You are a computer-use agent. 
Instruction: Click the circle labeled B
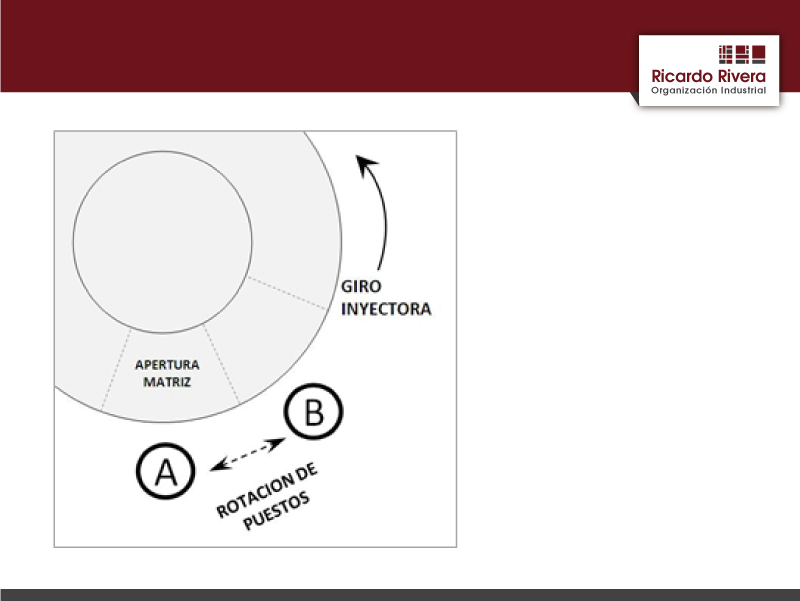point(313,411)
